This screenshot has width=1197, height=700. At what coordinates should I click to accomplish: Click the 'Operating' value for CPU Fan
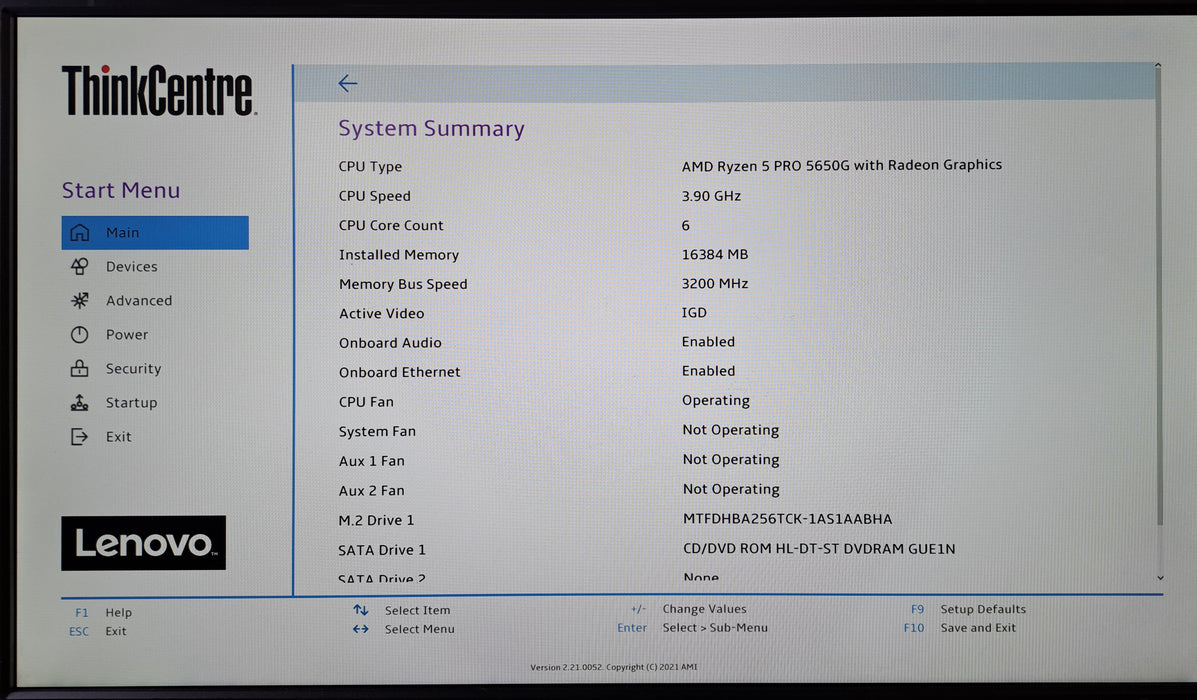[x=716, y=400]
